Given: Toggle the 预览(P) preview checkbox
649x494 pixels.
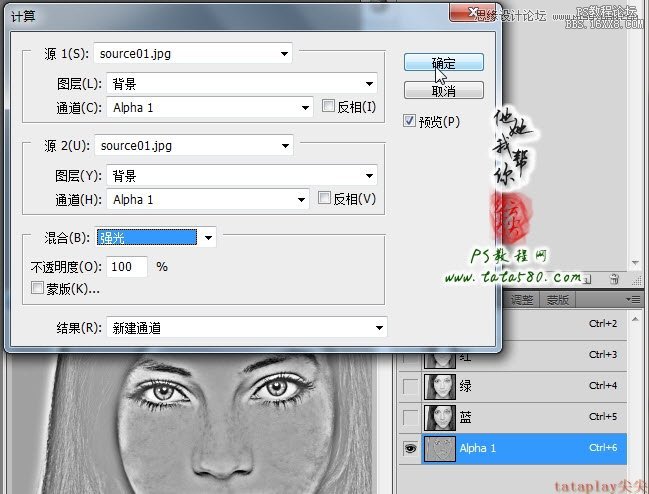Looking at the screenshot, I should tap(409, 121).
